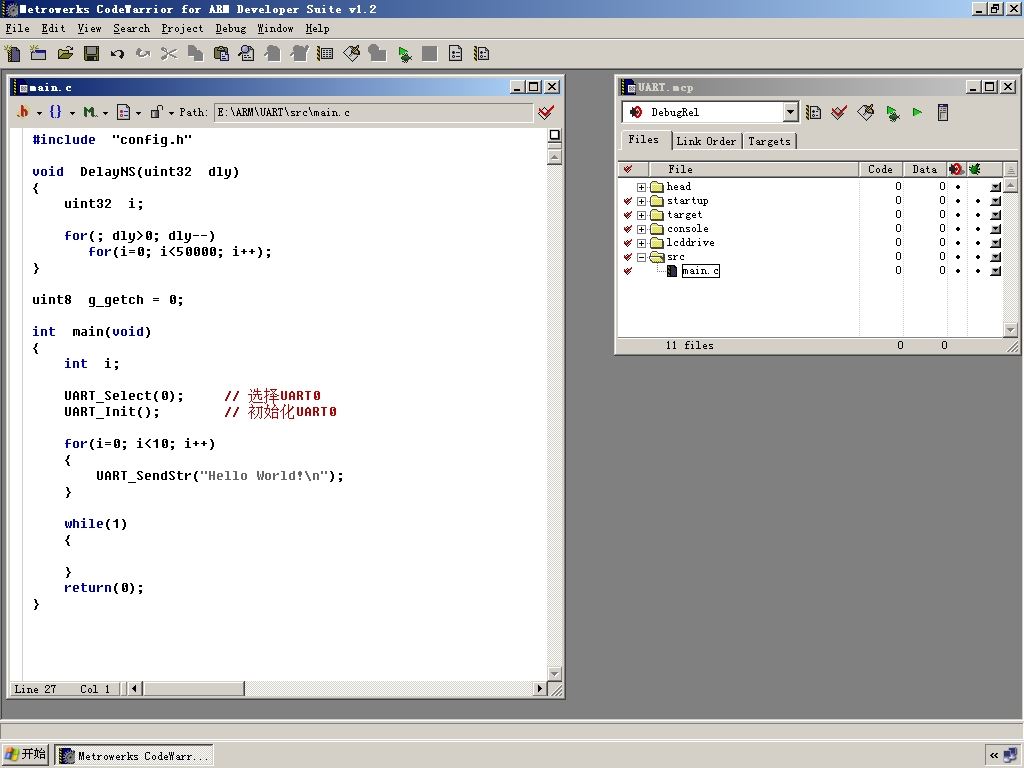Screen dimensions: 1024x768
Task: Switch to the Targets tab
Action: point(769,141)
